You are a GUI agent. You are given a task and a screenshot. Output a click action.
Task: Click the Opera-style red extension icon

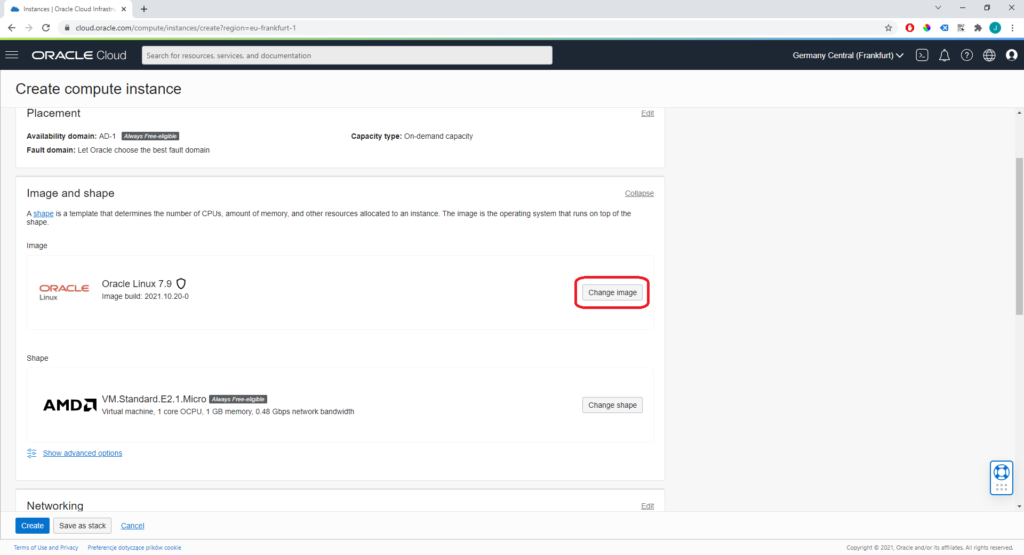click(910, 27)
